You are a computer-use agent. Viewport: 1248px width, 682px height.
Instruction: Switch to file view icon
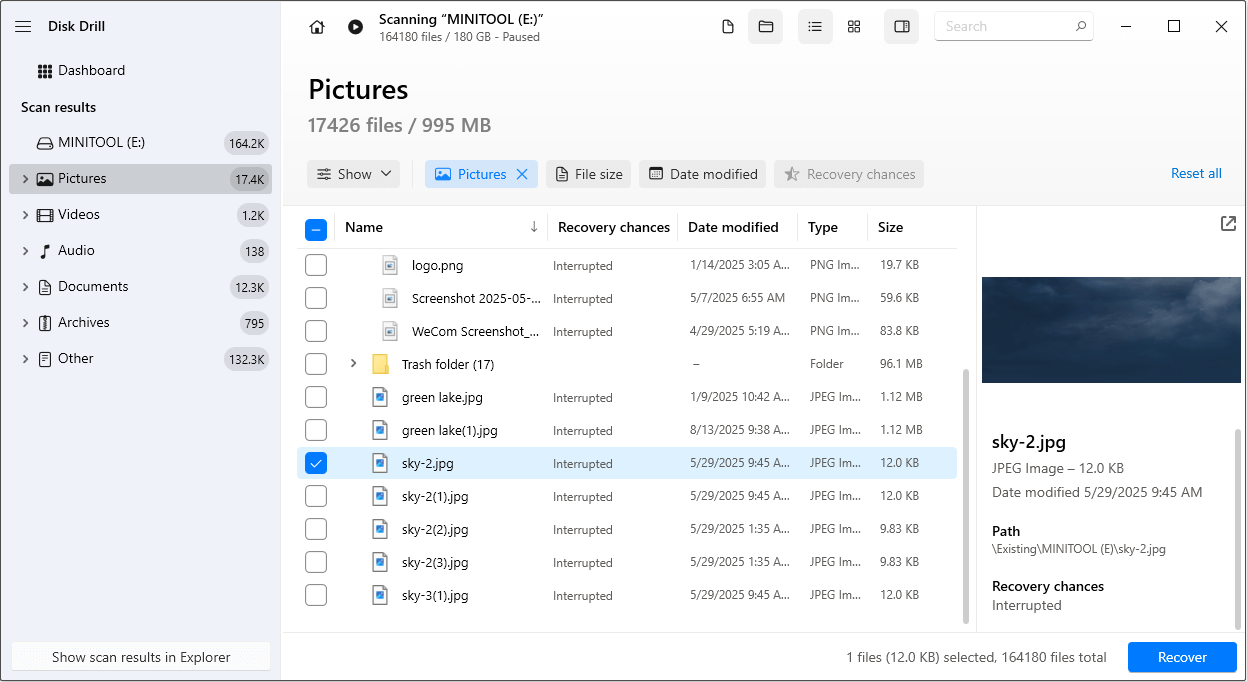tap(728, 27)
